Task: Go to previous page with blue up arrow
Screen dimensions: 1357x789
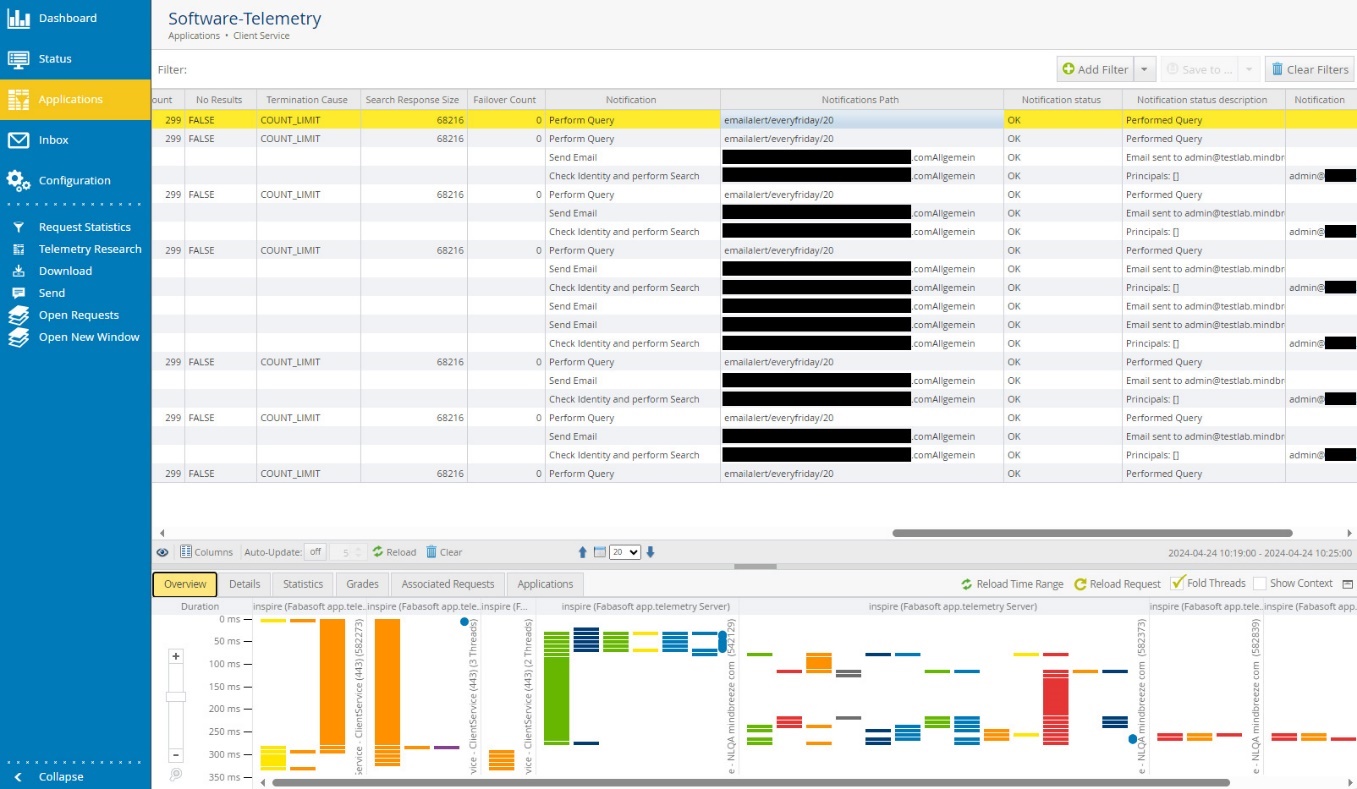Action: pos(583,552)
